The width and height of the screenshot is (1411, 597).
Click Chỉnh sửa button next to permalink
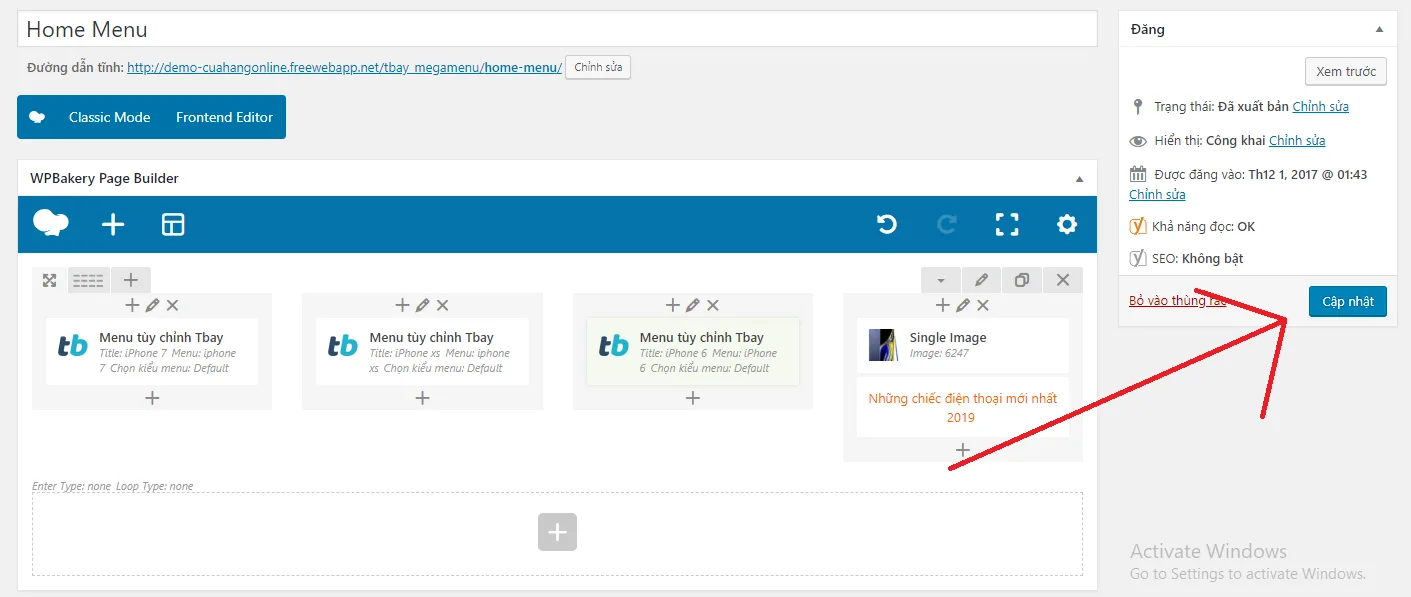pos(598,68)
